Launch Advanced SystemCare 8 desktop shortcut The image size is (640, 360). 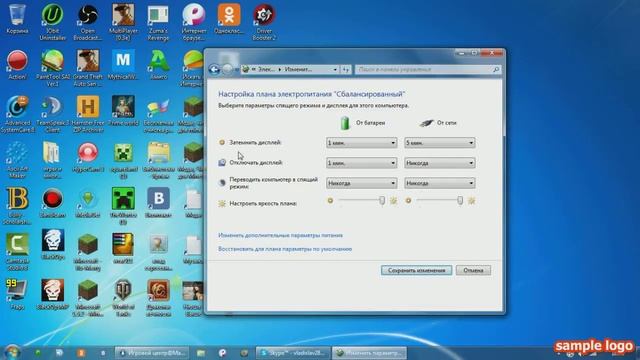coord(17,114)
